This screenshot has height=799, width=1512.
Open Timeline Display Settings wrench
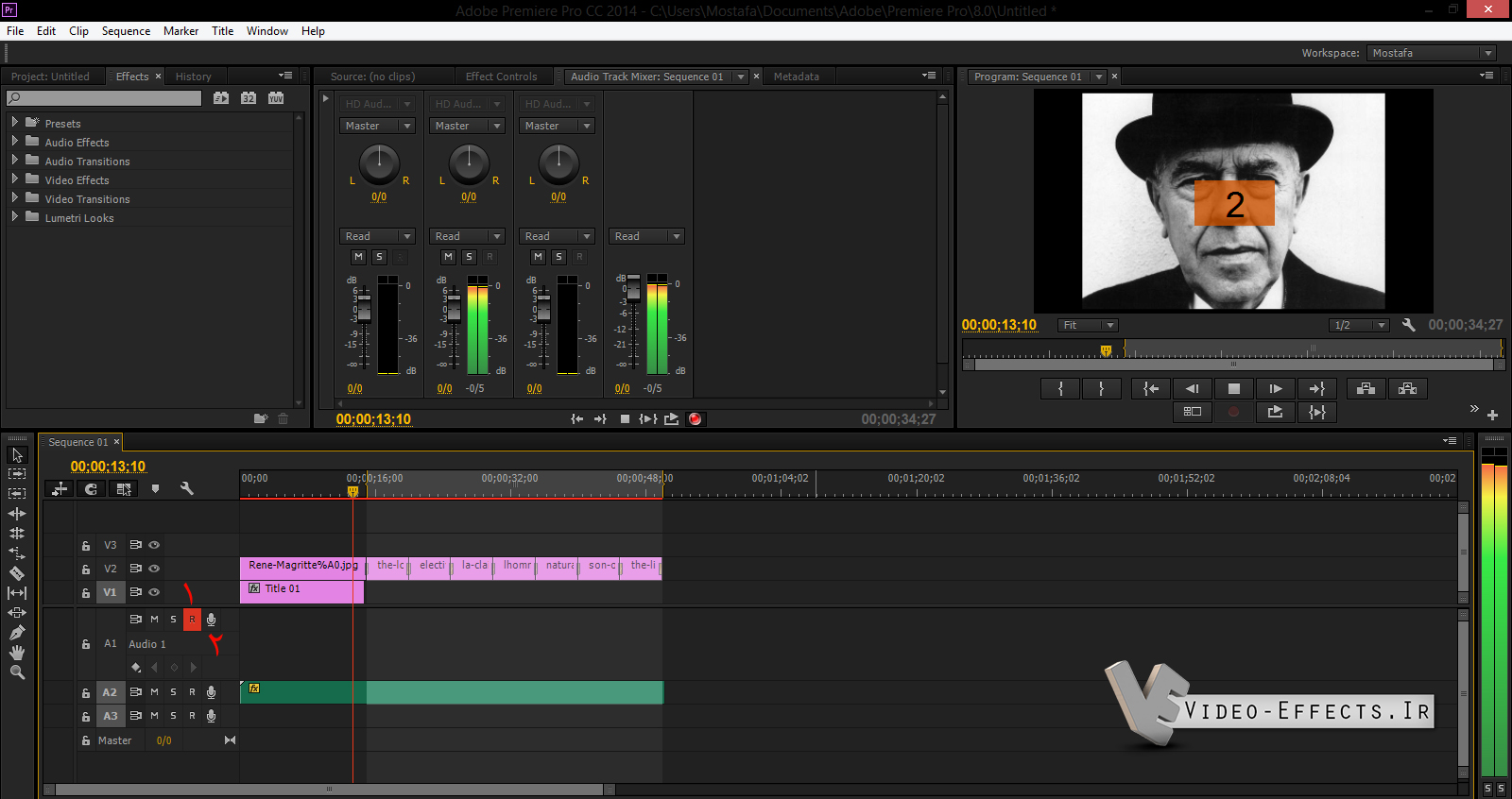(186, 488)
